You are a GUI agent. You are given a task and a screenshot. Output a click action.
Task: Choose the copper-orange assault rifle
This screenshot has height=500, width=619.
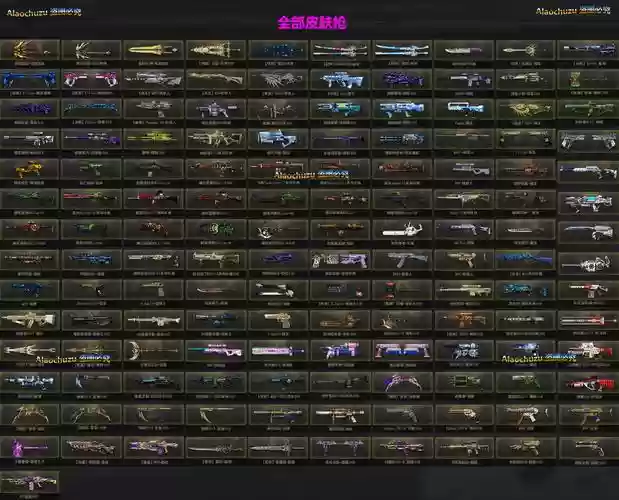(463, 320)
